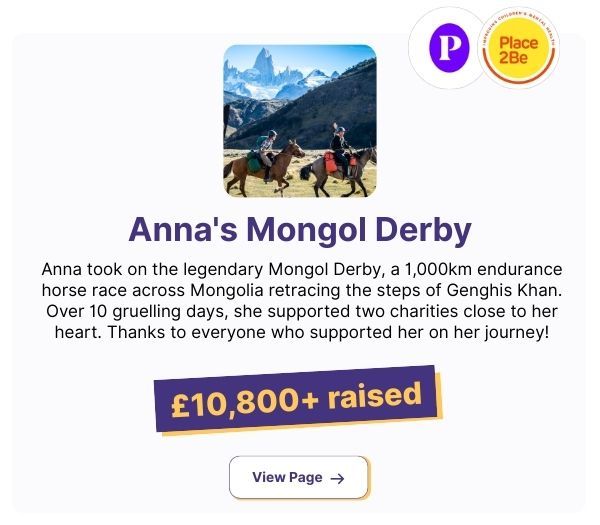The image size is (600, 525).
Task: Click the "View Page" text label
Action: pyautogui.click(x=287, y=477)
